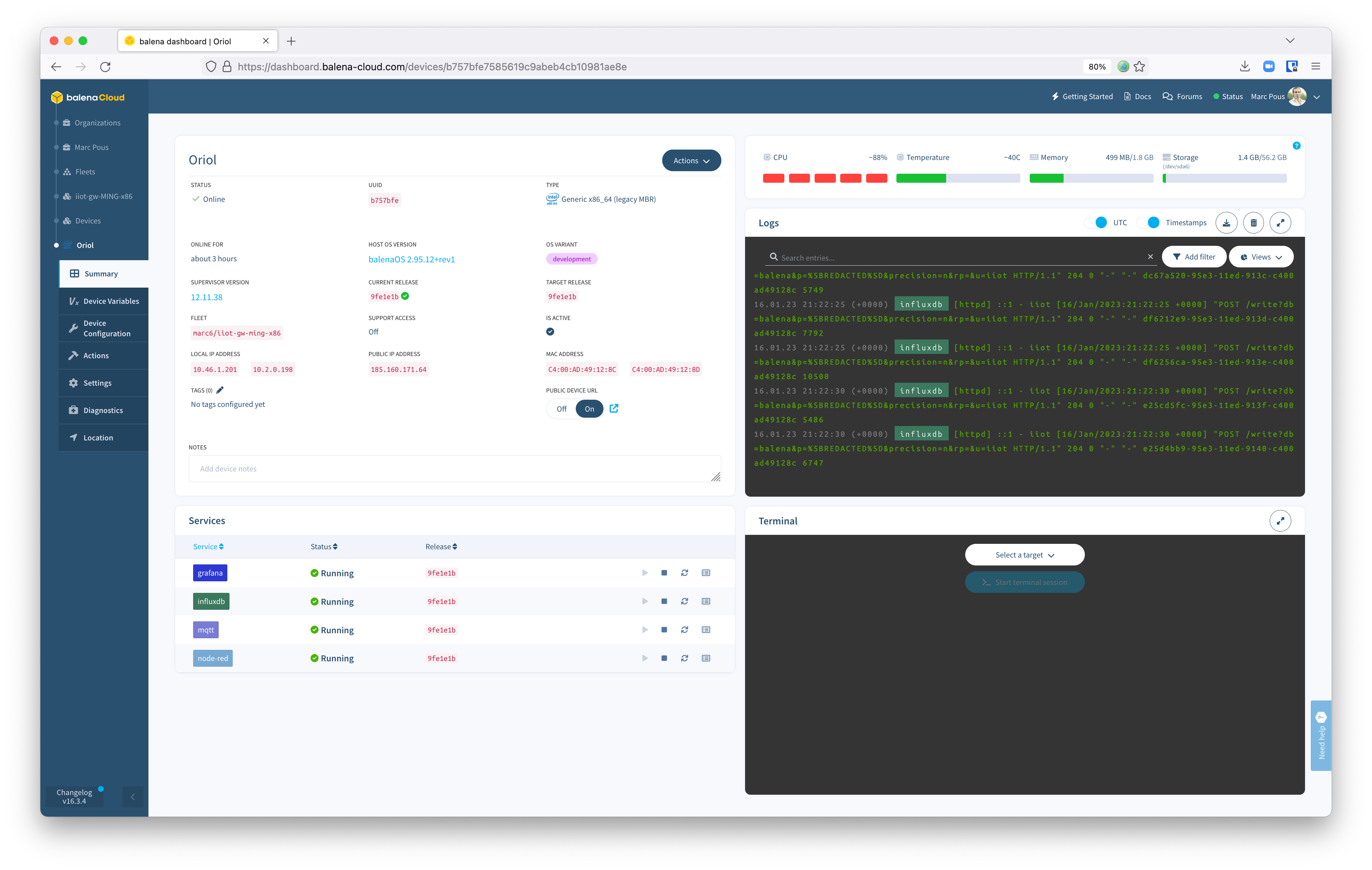Download the device logs
Image resolution: width=1372 pixels, height=870 pixels.
(x=1226, y=222)
